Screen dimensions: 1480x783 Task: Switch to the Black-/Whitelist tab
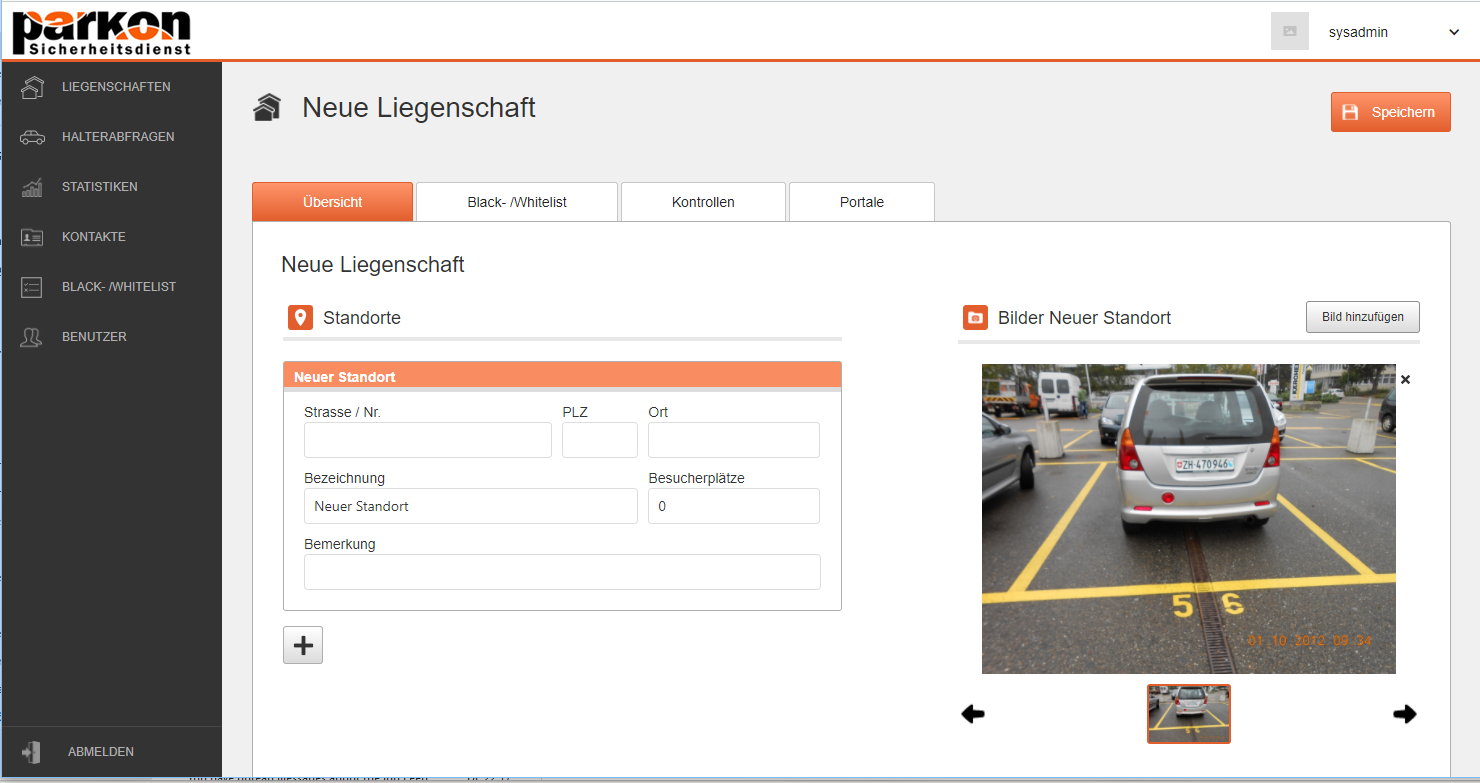pos(517,202)
